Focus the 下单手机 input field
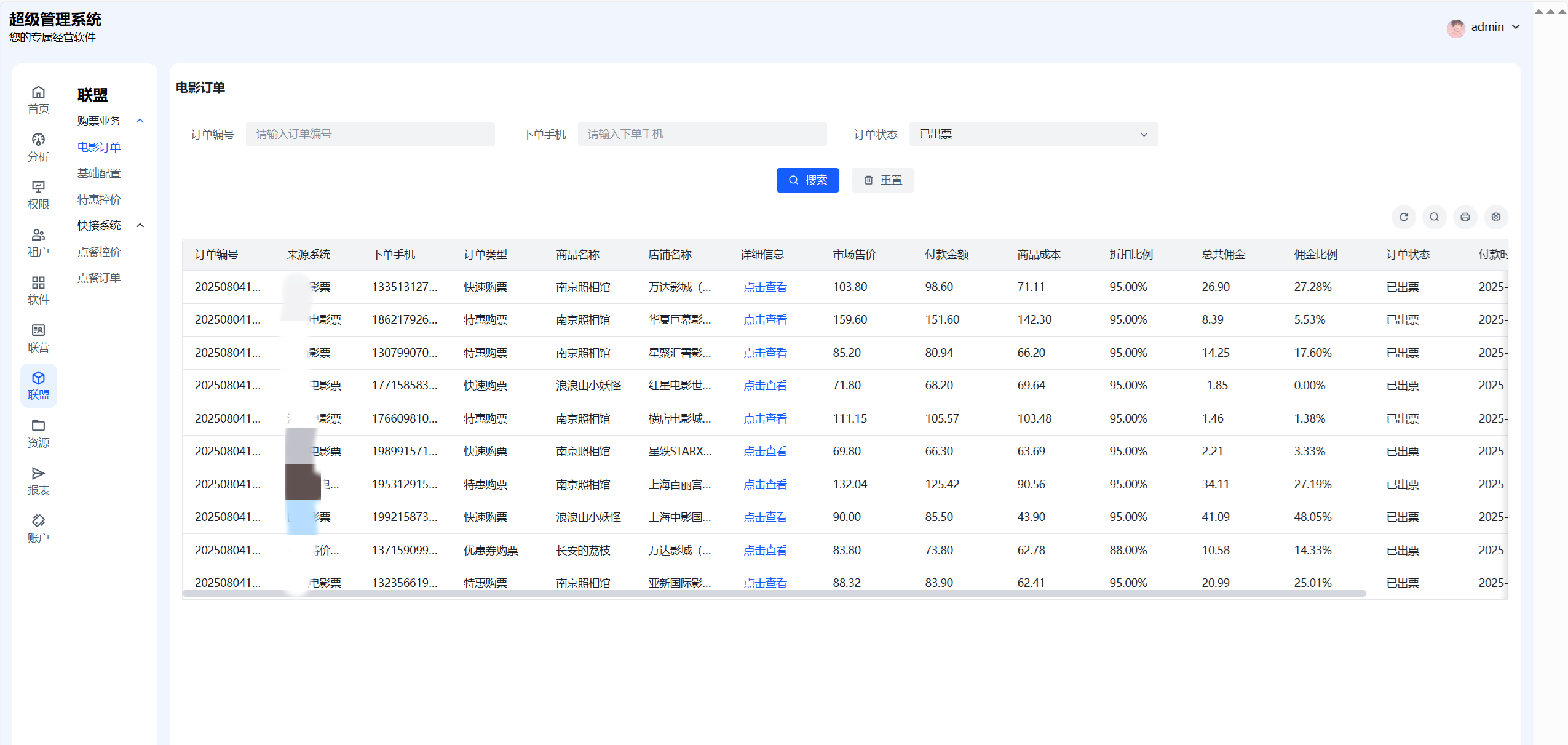 pos(702,134)
